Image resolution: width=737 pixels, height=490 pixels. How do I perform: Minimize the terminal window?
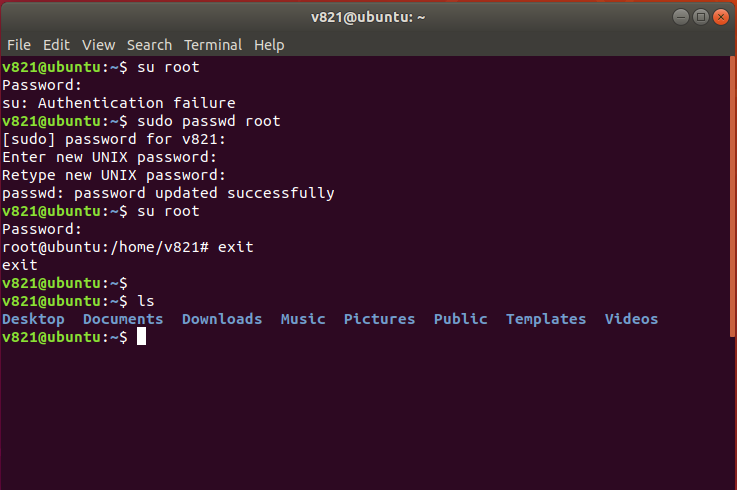681,17
